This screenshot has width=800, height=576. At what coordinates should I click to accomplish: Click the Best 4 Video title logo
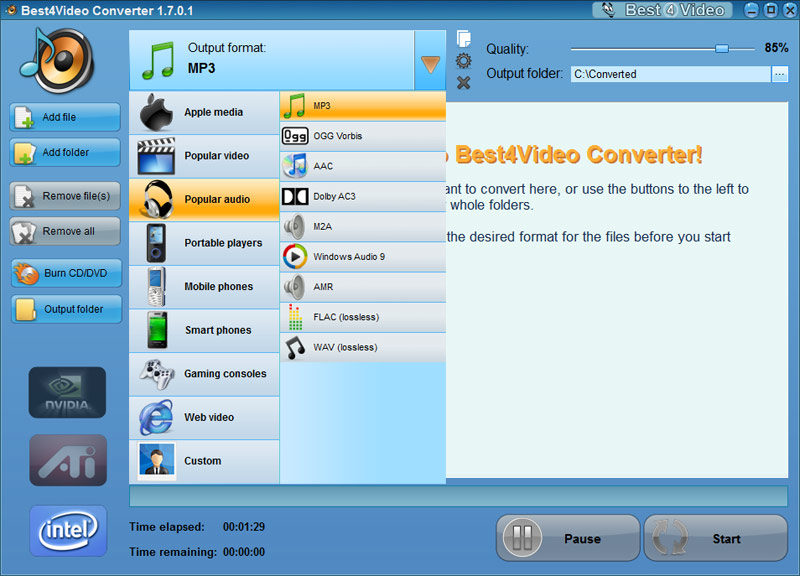pos(662,10)
